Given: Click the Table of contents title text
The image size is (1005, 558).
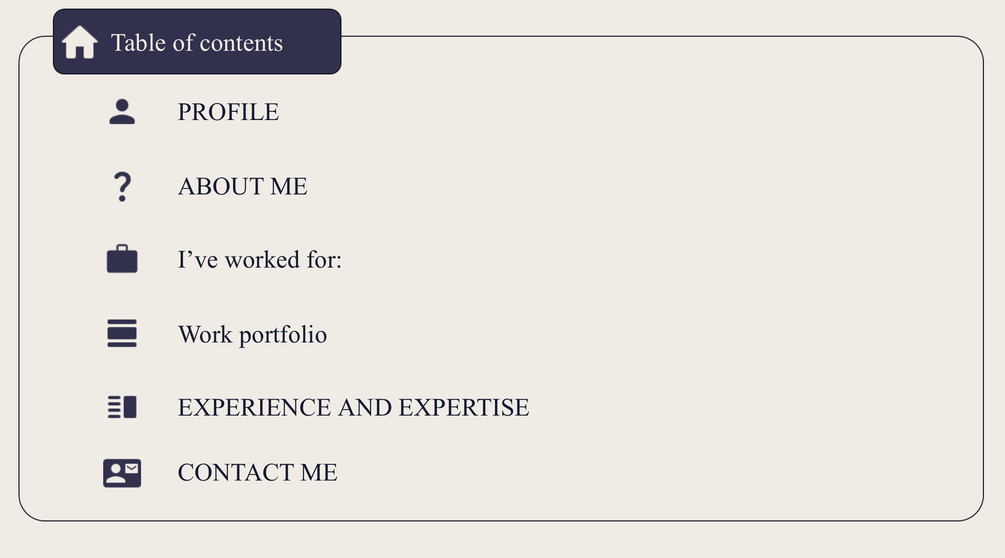Looking at the screenshot, I should pyautogui.click(x=197, y=43).
